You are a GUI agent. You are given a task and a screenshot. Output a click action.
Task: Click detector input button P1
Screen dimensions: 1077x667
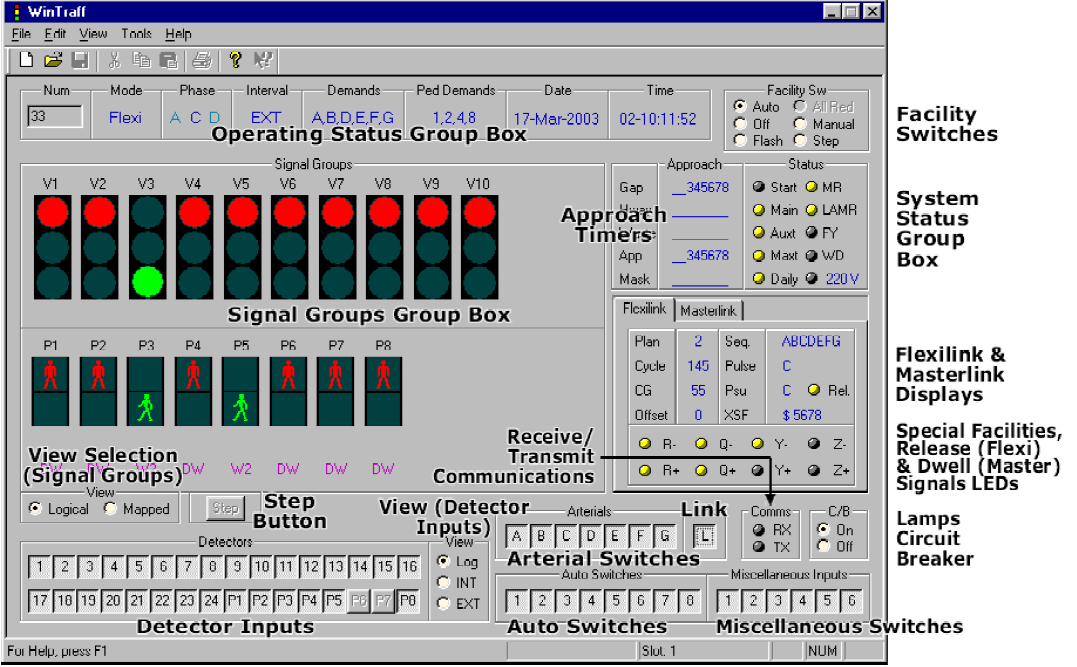coord(235,600)
